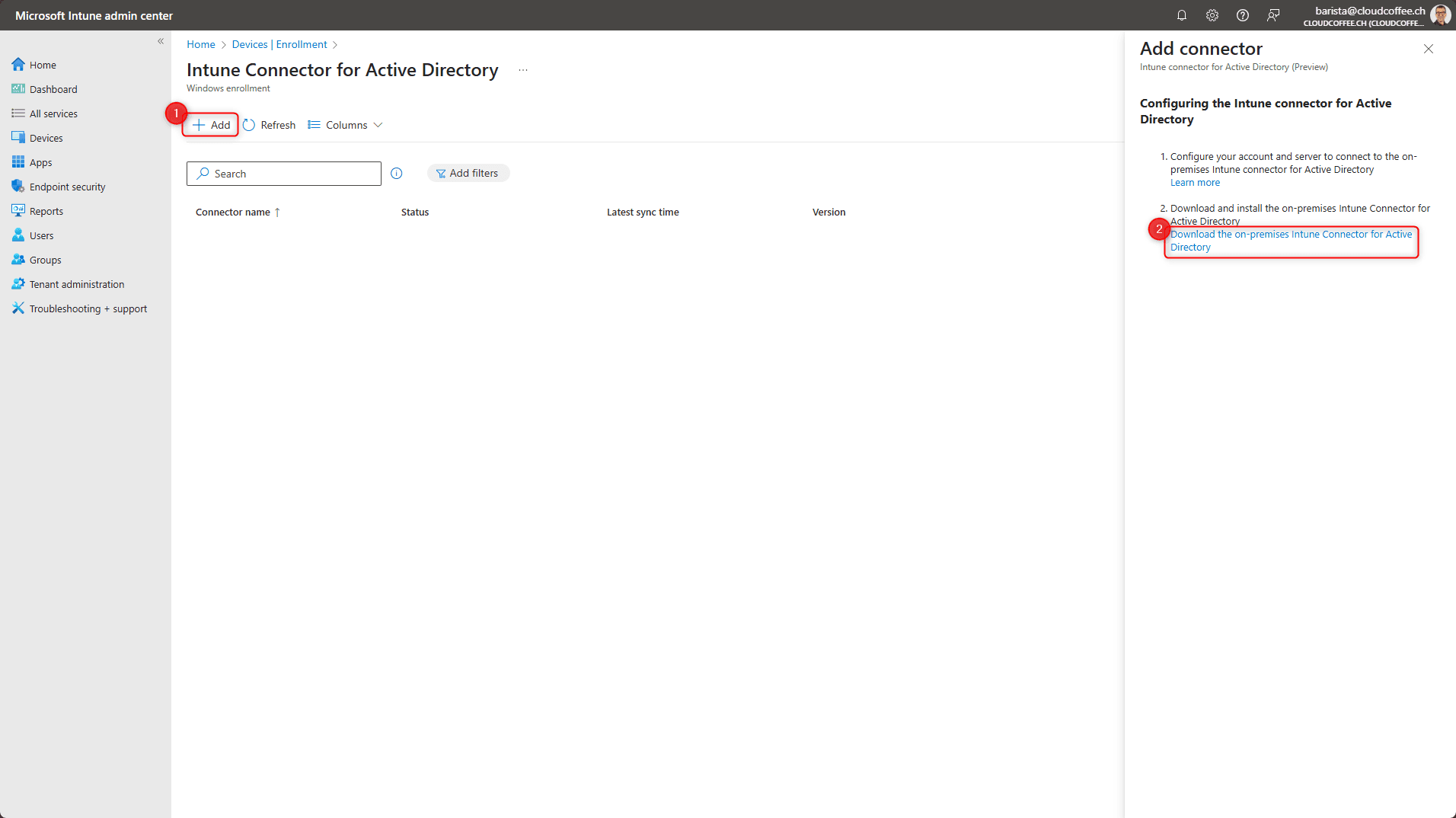
Task: Open the feedback icon in header
Action: point(1272,15)
